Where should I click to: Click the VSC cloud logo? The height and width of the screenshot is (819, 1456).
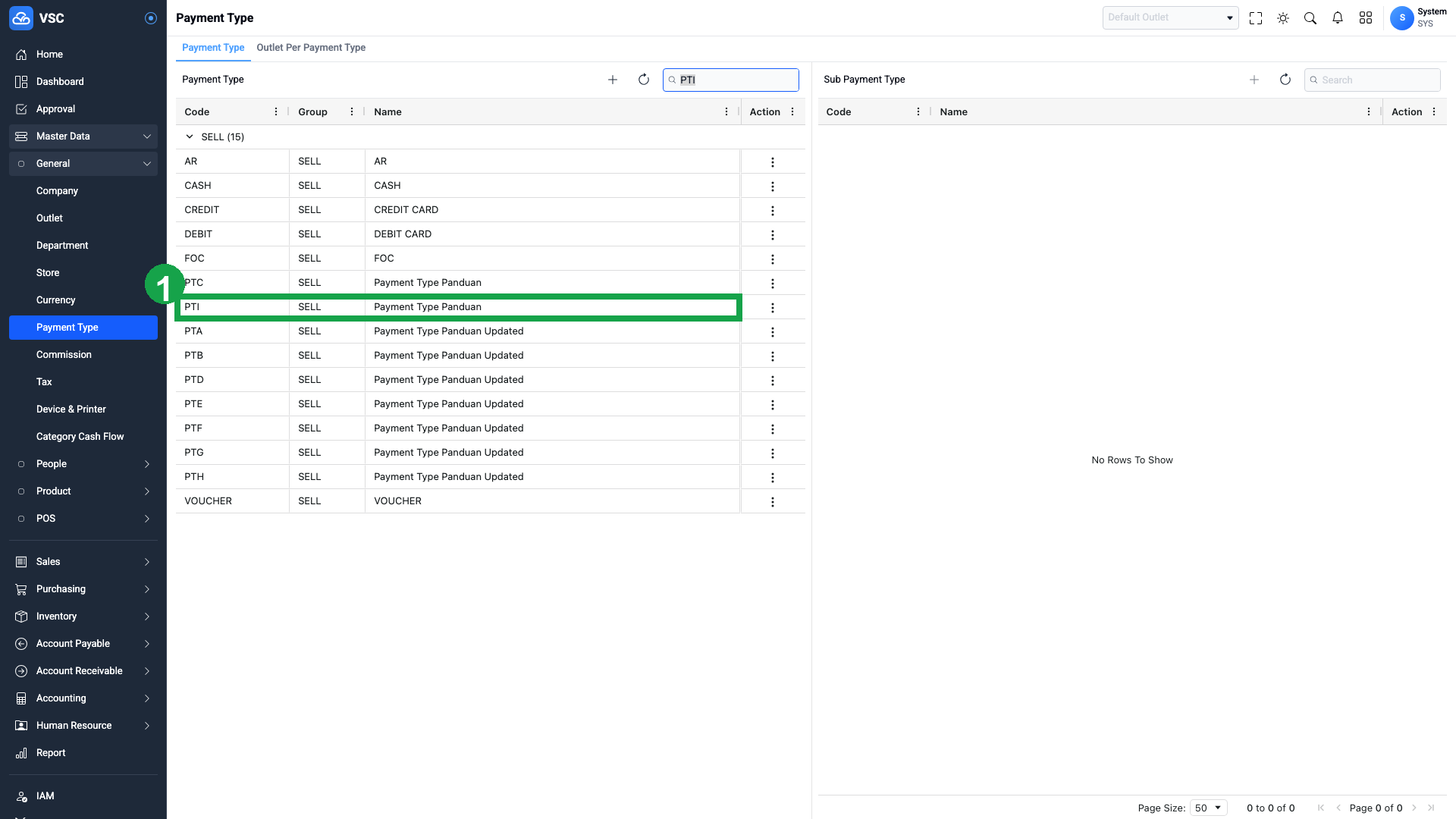(21, 18)
